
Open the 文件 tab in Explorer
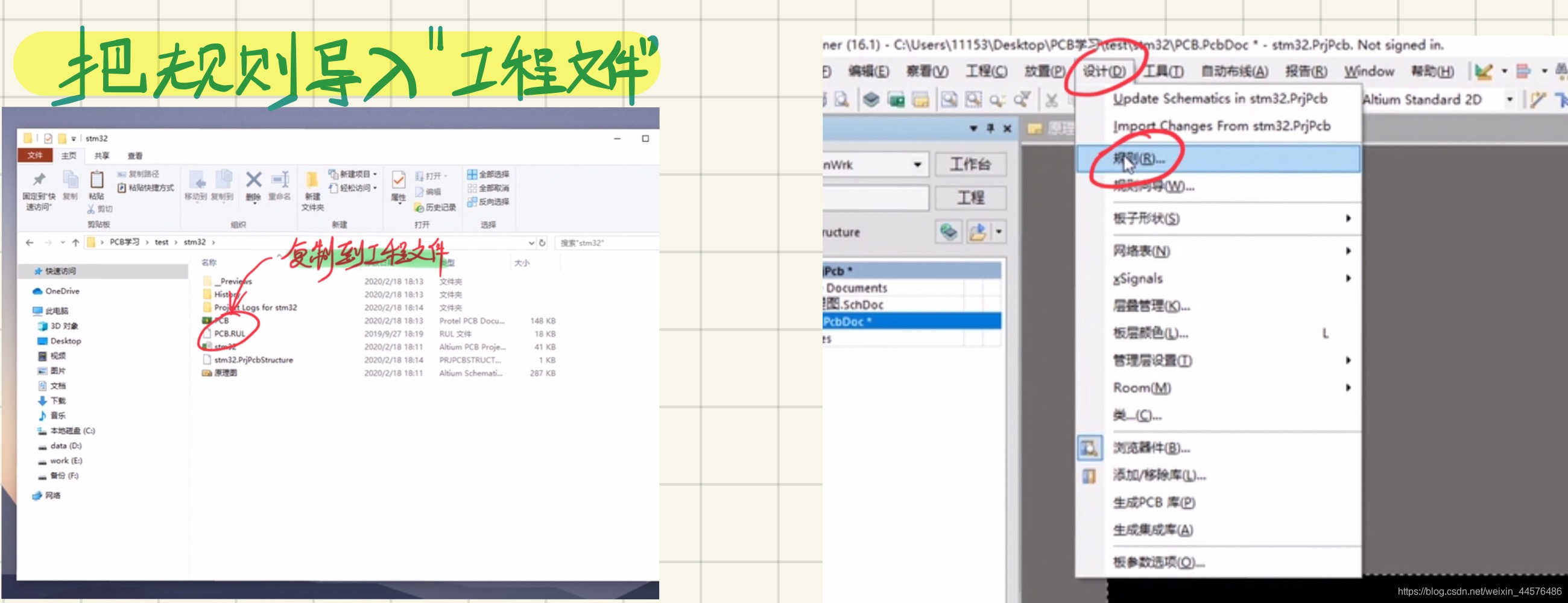click(35, 155)
